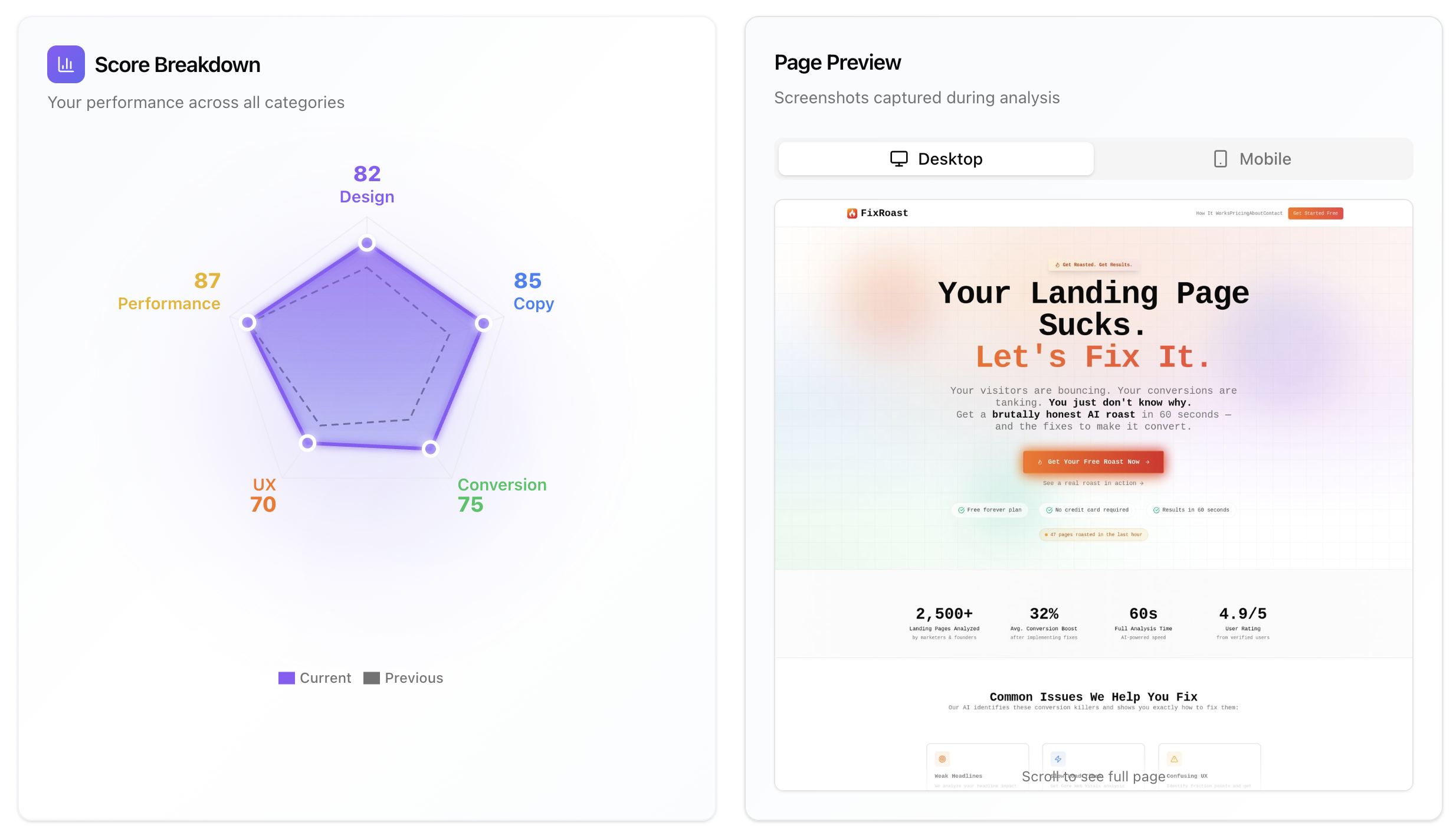The width and height of the screenshot is (1456, 838).
Task: Click the Get Started Free button
Action: (1315, 213)
